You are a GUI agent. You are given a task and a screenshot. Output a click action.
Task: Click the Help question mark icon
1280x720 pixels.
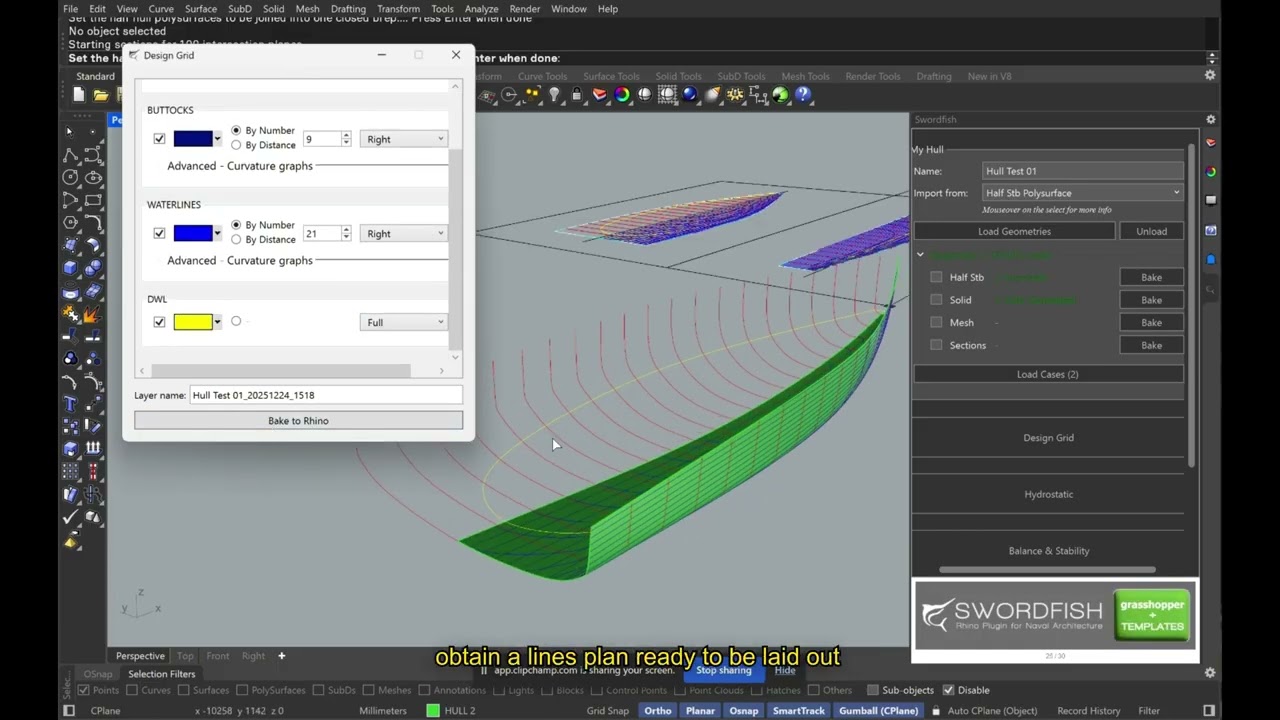(803, 95)
